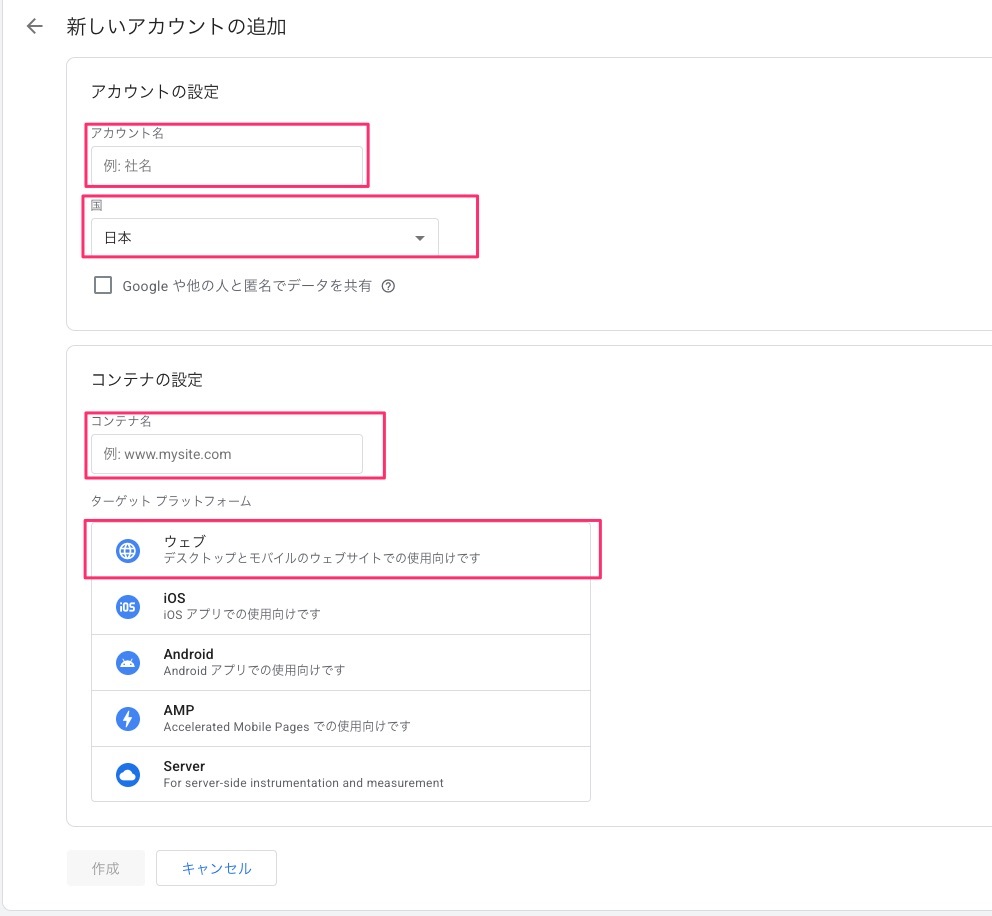Choose the Android platform icon
The width and height of the screenshot is (992, 916).
point(127,661)
